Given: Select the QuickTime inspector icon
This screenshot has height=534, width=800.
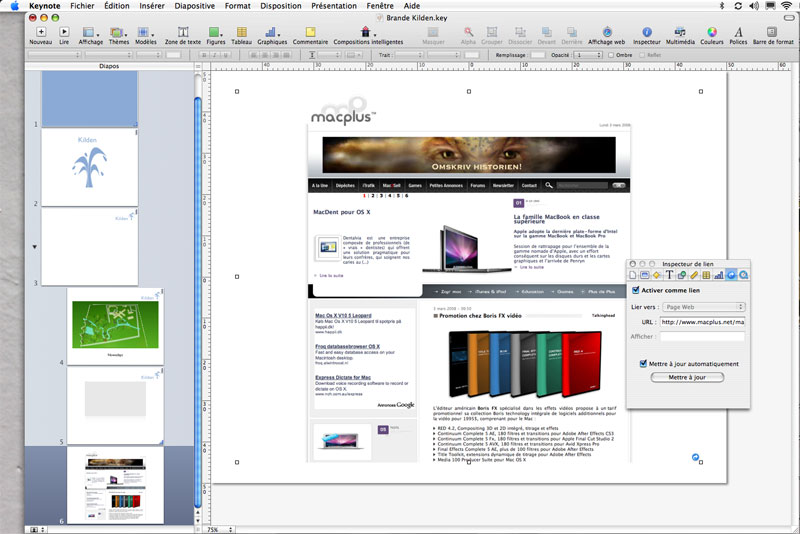Looking at the screenshot, I should 743,275.
